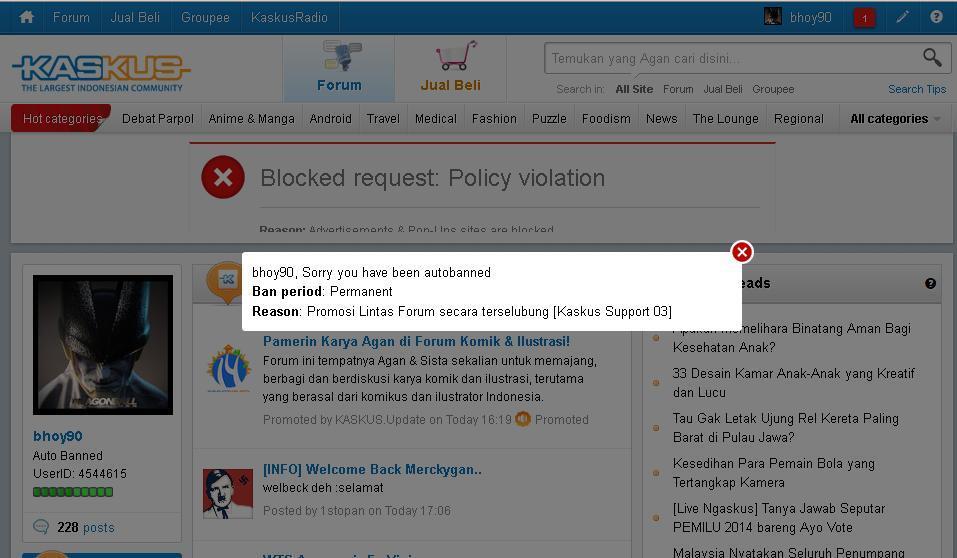Open the Forum tab with chat icon
Image resolution: width=957 pixels, height=558 pixels.
pyautogui.click(x=339, y=67)
